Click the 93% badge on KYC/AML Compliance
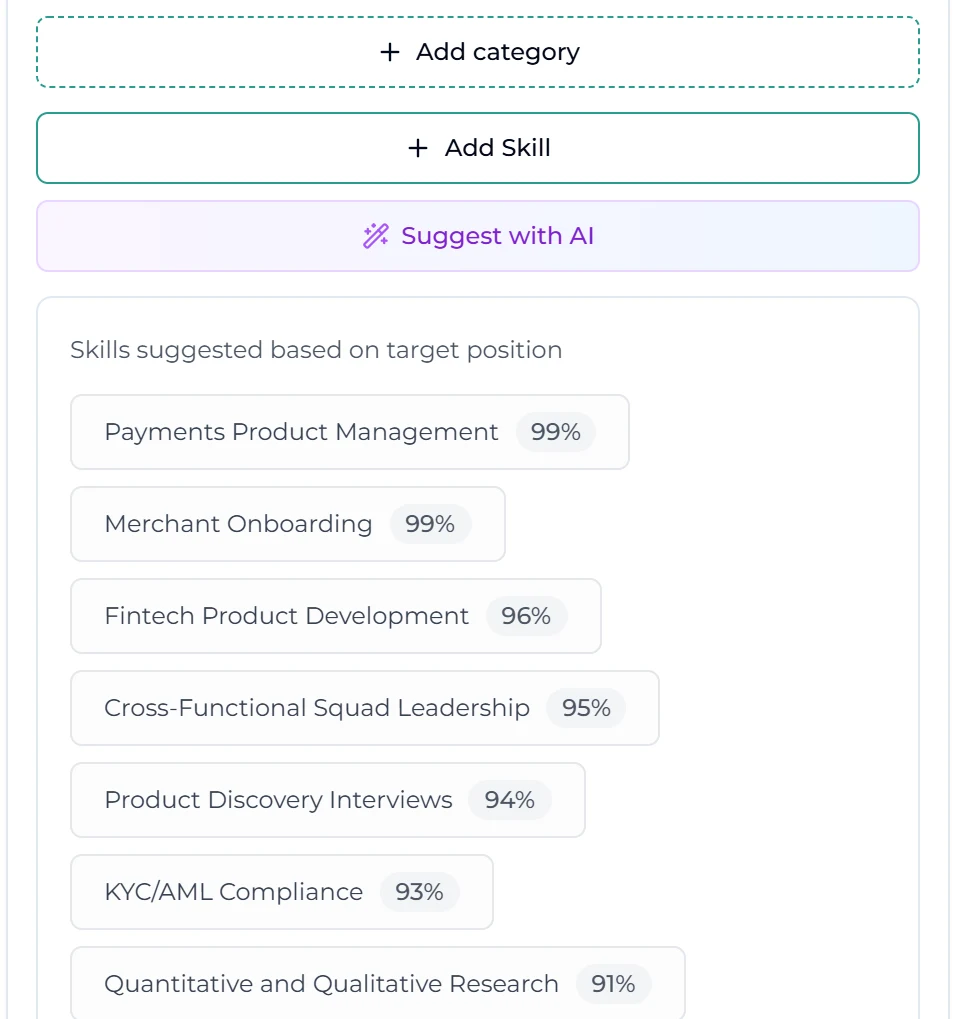 pyautogui.click(x=419, y=892)
